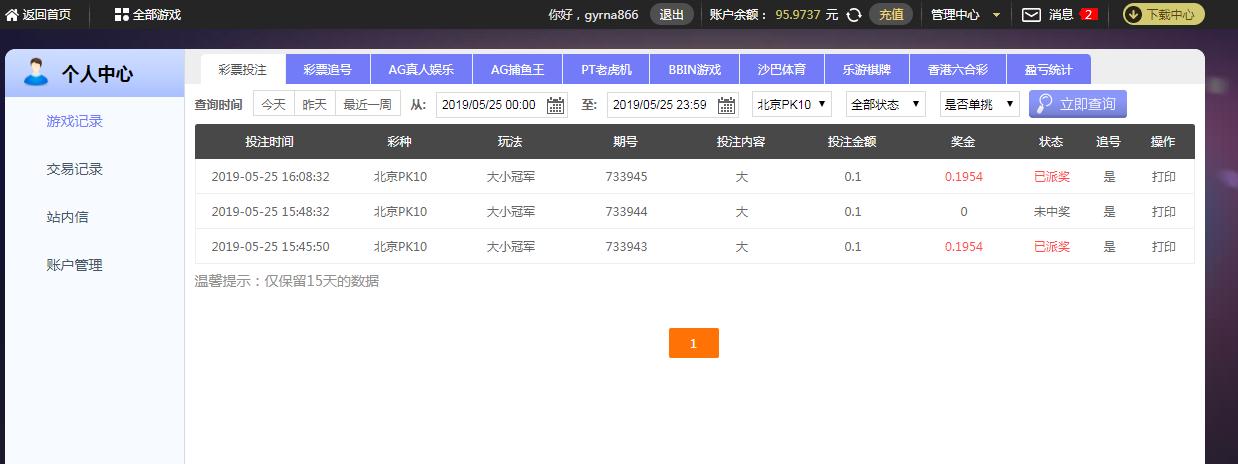
Task: Click the 温馨提示 data retention note
Action: point(287,281)
